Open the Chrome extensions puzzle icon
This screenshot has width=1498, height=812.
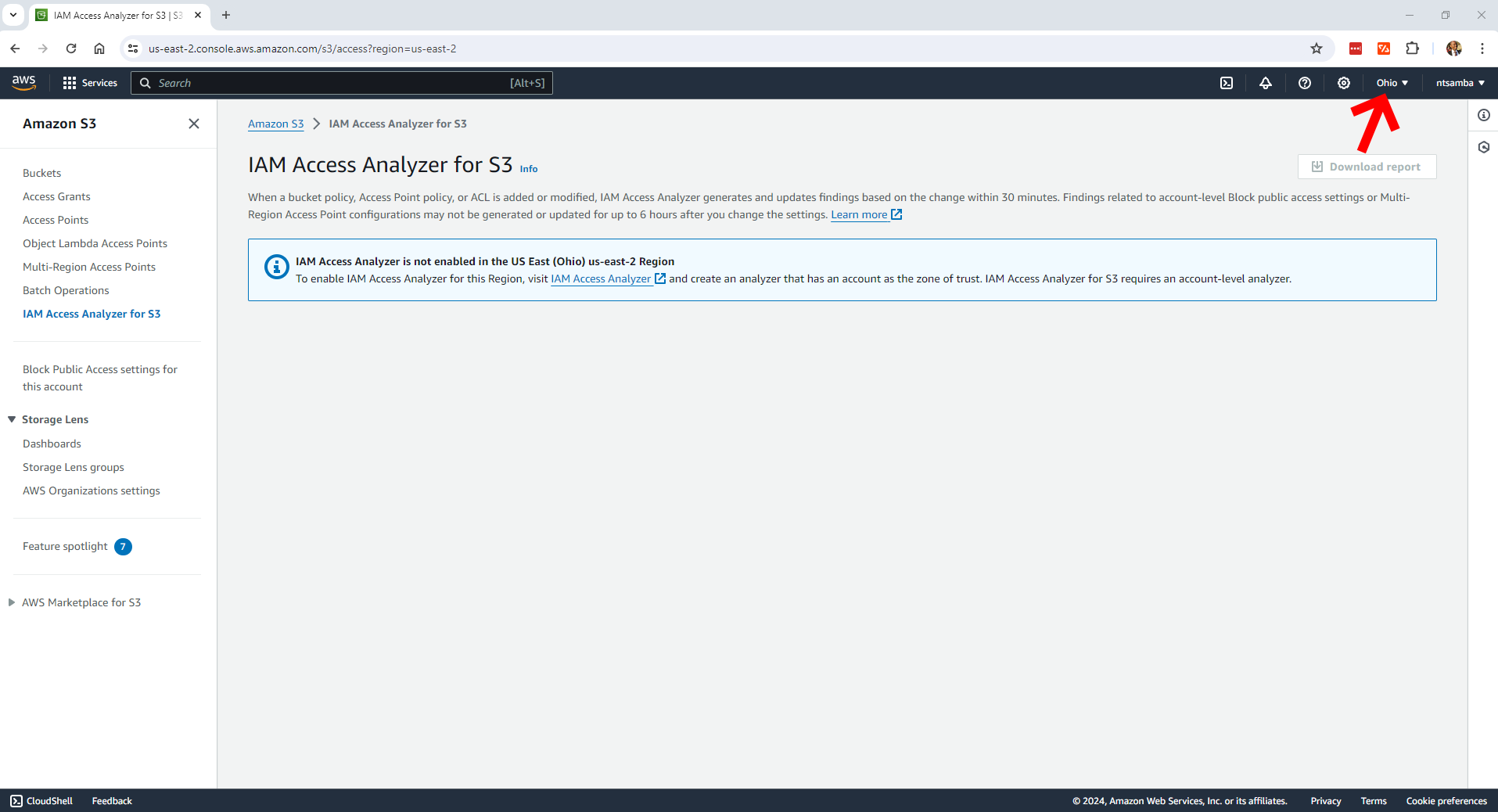point(1412,49)
